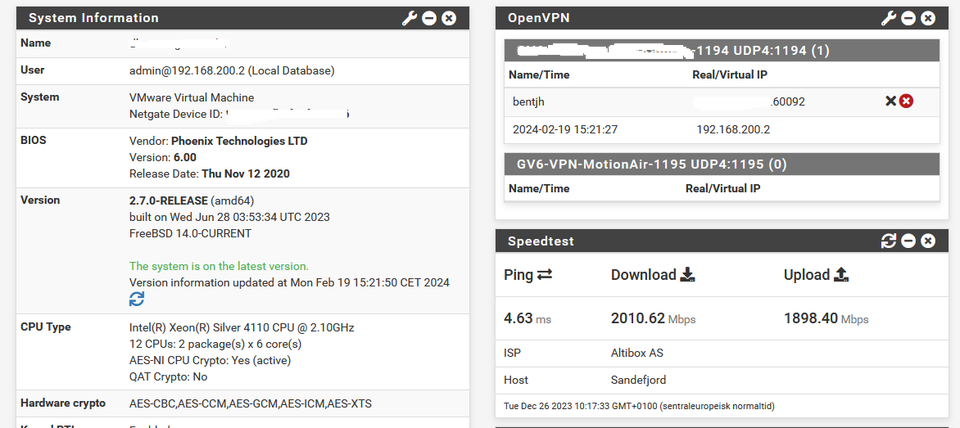960x428 pixels.
Task: Select user admin@192.168.200.2 (Local Database)
Action: 232,70
